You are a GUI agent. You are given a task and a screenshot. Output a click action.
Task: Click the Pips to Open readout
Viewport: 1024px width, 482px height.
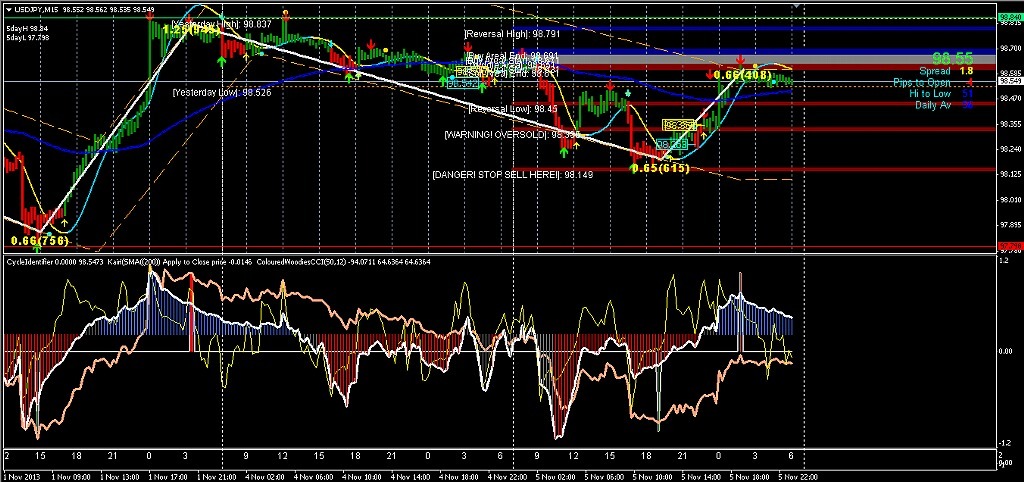coord(933,82)
